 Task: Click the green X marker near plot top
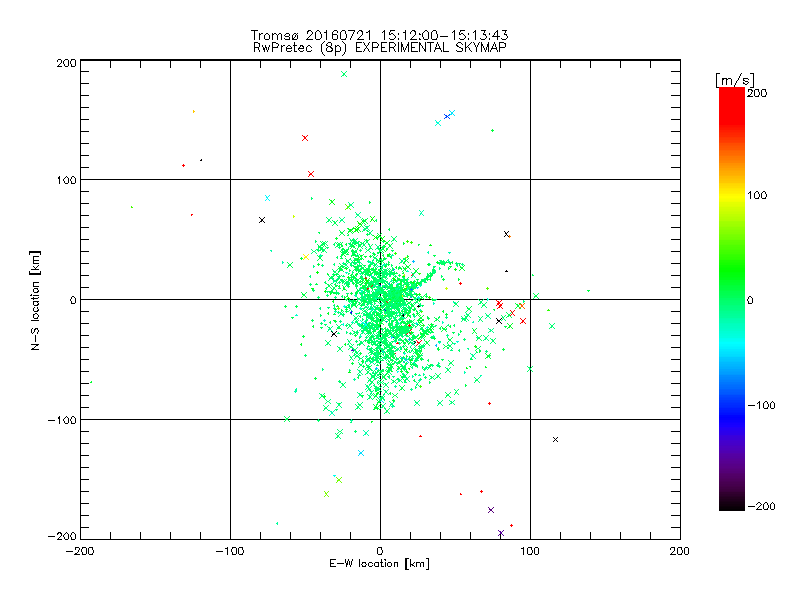(x=344, y=74)
